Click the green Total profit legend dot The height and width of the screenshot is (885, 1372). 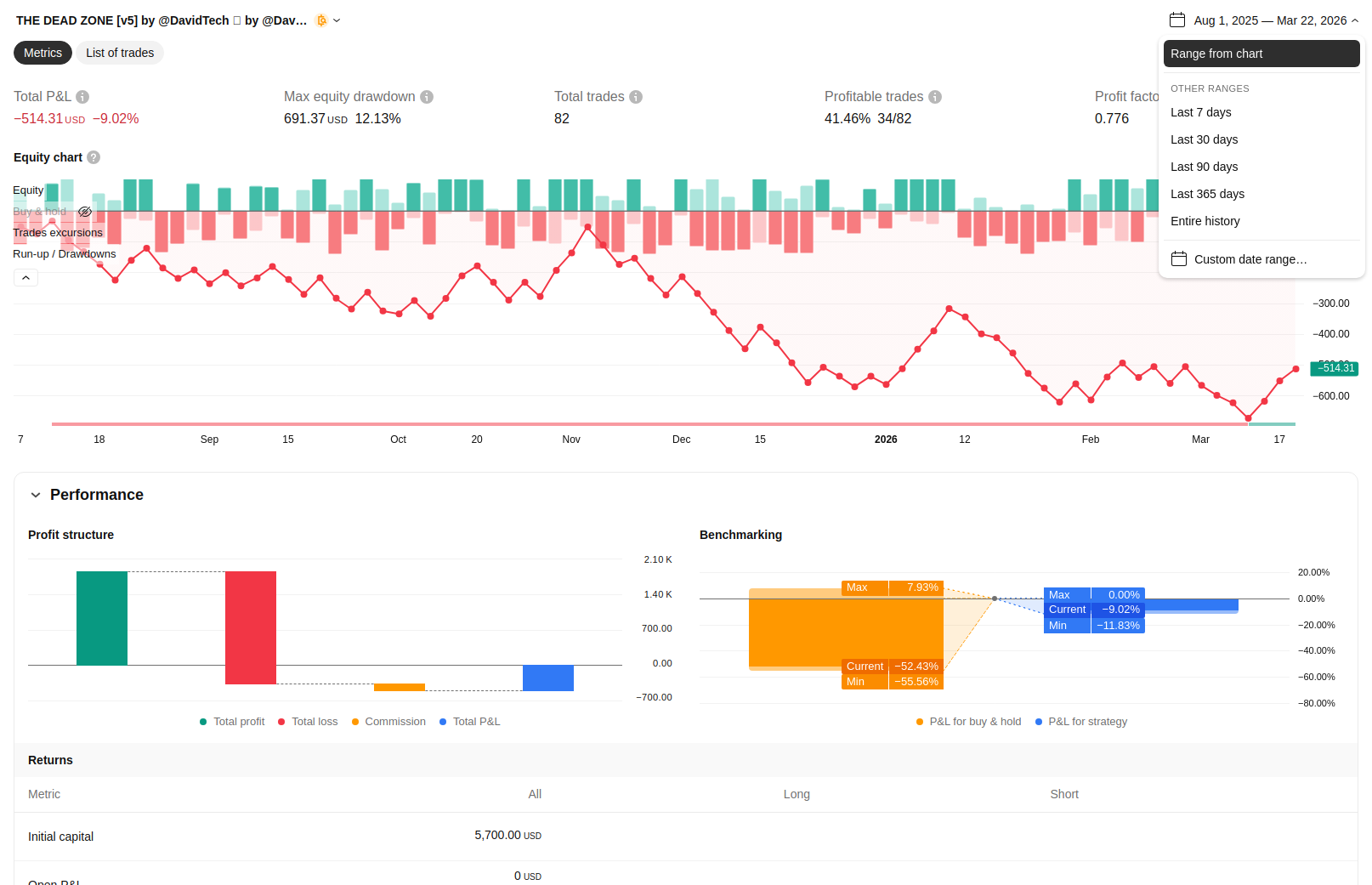[x=203, y=722]
